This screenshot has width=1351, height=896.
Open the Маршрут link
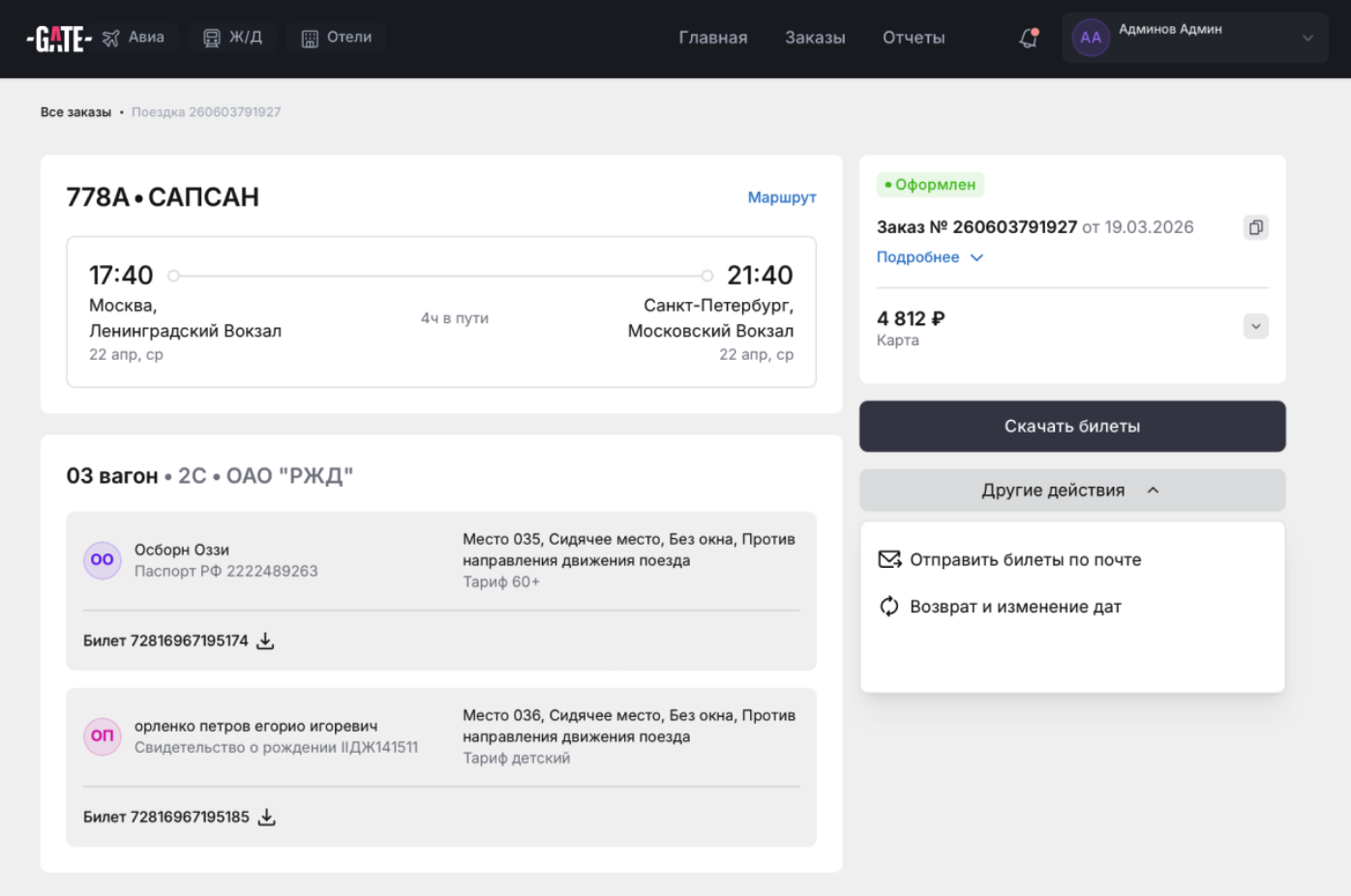[x=781, y=197]
